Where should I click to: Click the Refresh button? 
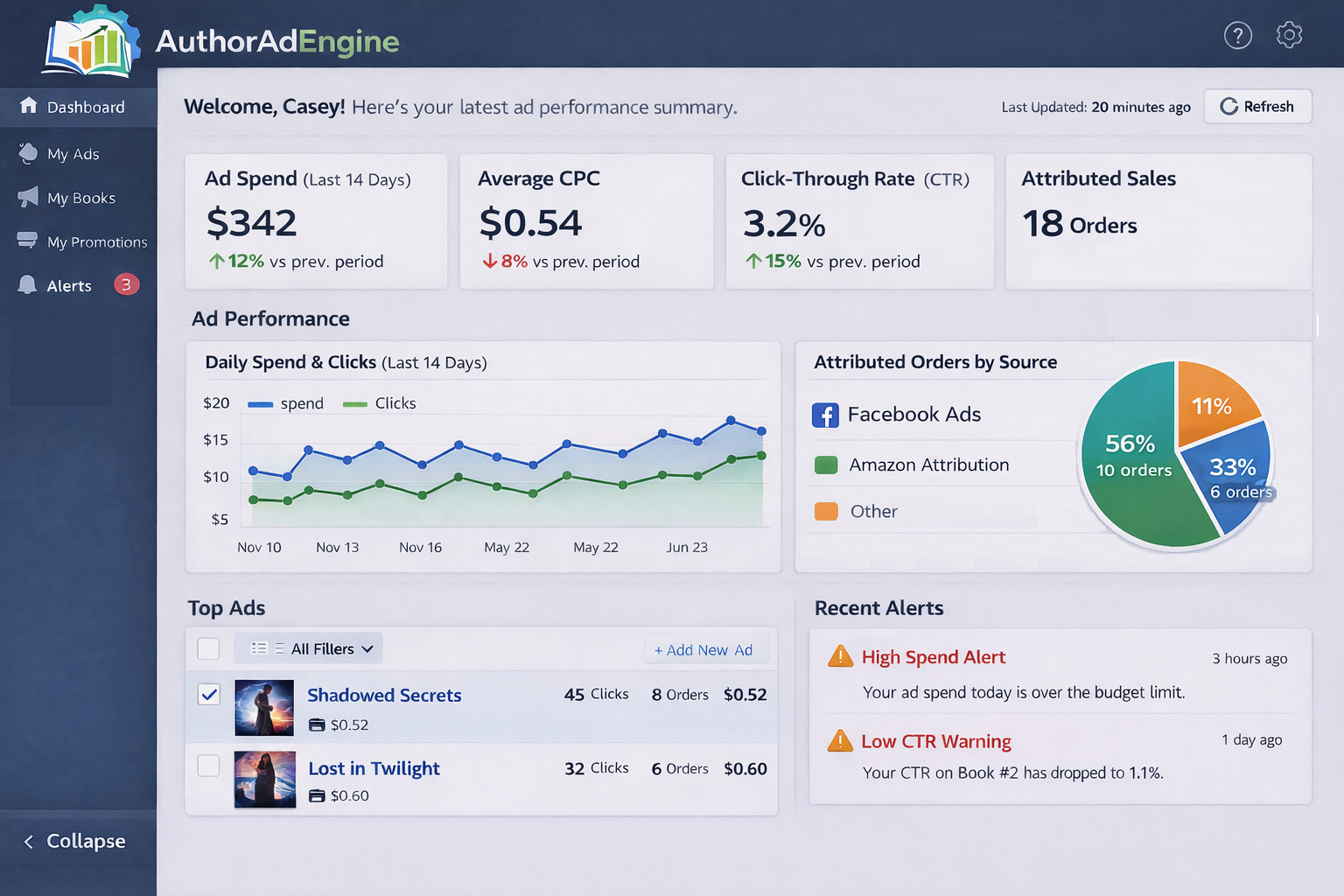(x=1257, y=106)
